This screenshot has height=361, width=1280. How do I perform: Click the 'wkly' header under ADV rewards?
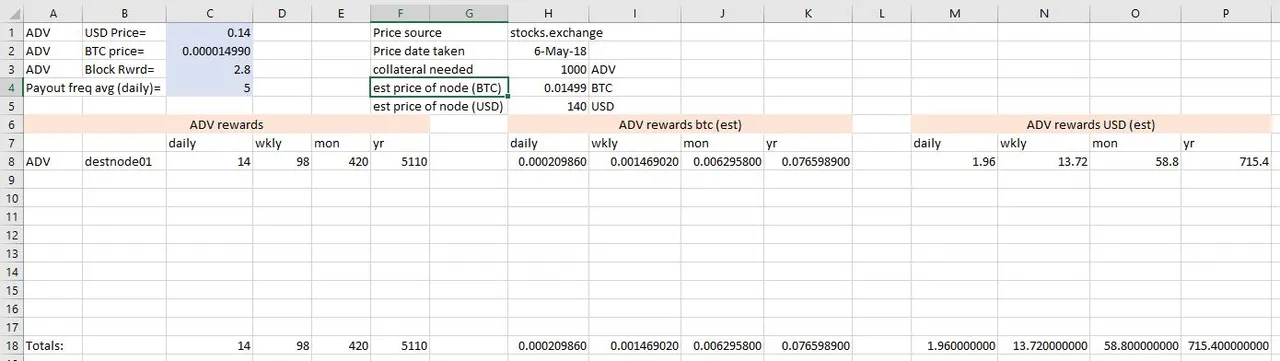pos(282,143)
